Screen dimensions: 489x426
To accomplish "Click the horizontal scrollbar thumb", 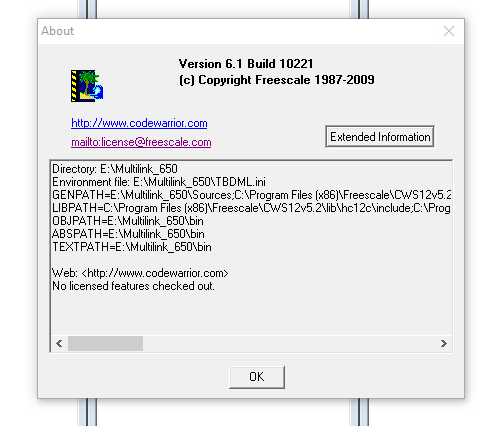I will pyautogui.click(x=105, y=343).
